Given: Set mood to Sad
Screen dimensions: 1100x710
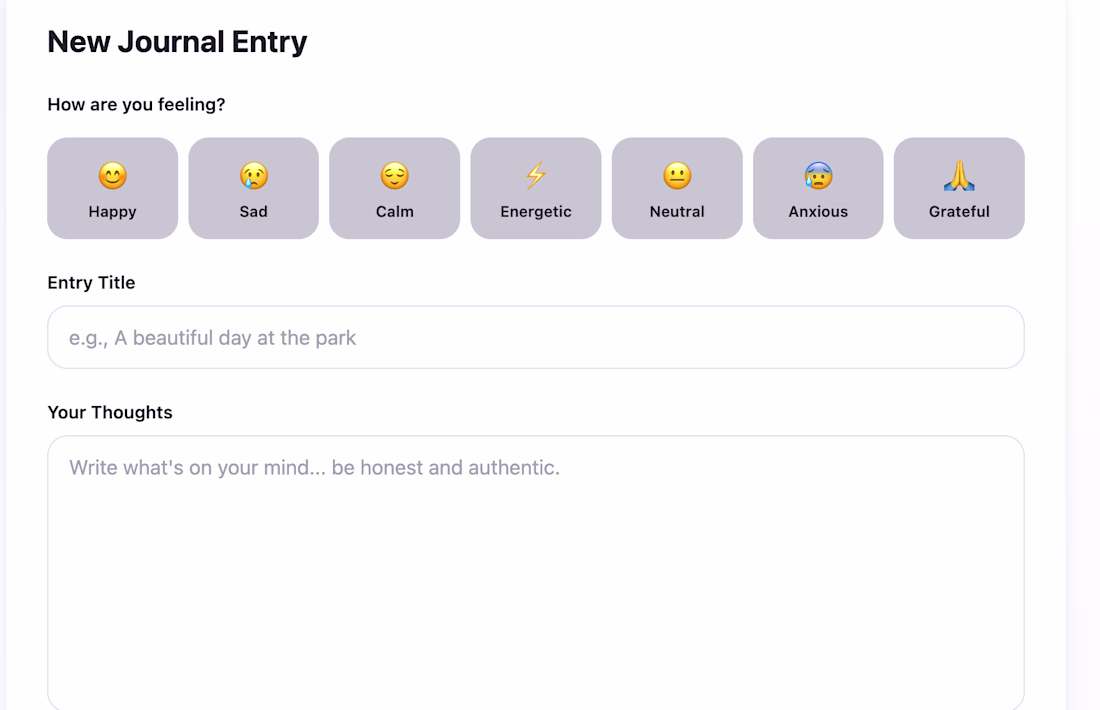Looking at the screenshot, I should (x=253, y=188).
